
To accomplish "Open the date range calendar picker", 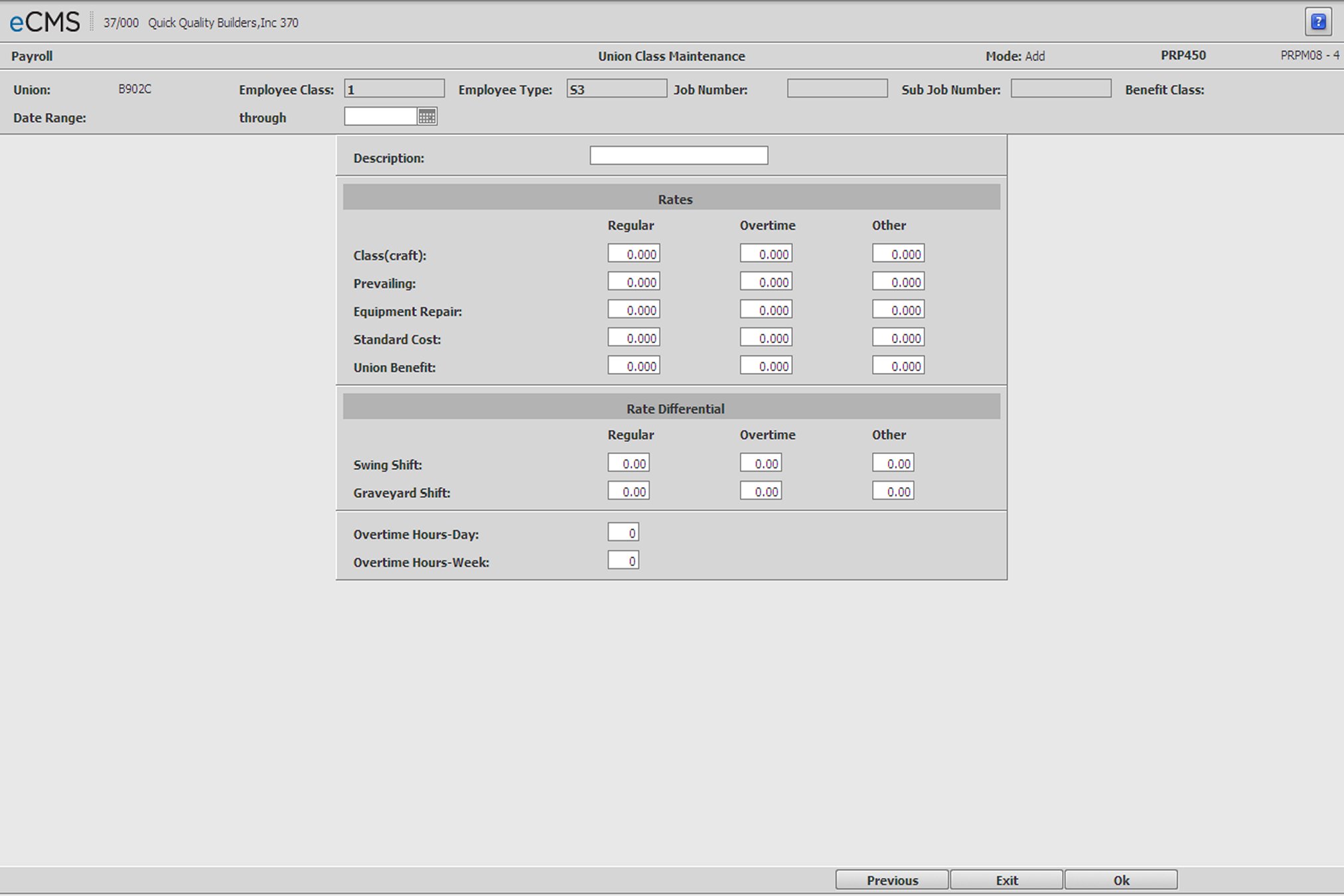I will [427, 117].
